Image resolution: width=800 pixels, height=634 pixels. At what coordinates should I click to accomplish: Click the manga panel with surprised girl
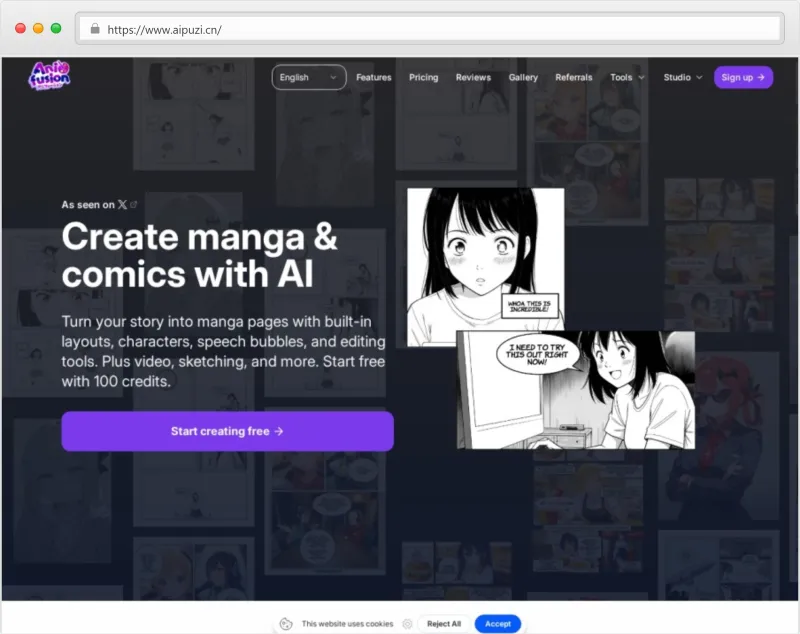tap(486, 260)
